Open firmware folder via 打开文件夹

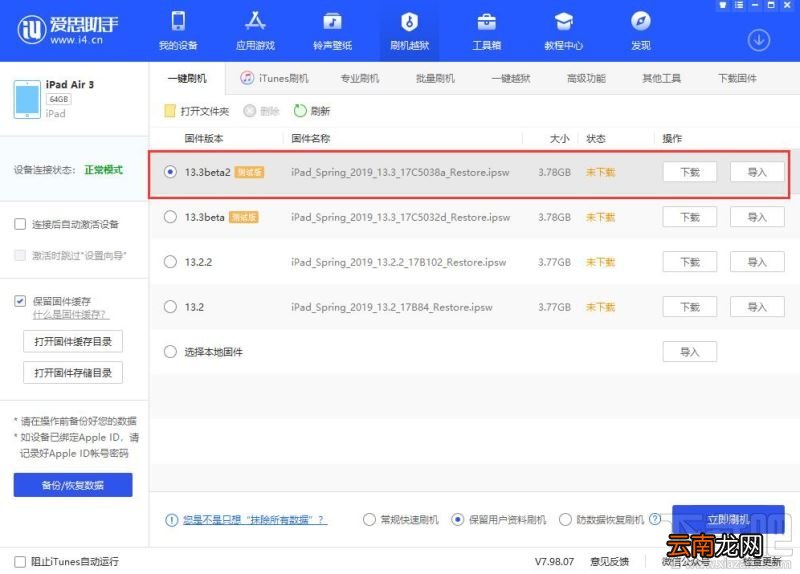pos(196,111)
